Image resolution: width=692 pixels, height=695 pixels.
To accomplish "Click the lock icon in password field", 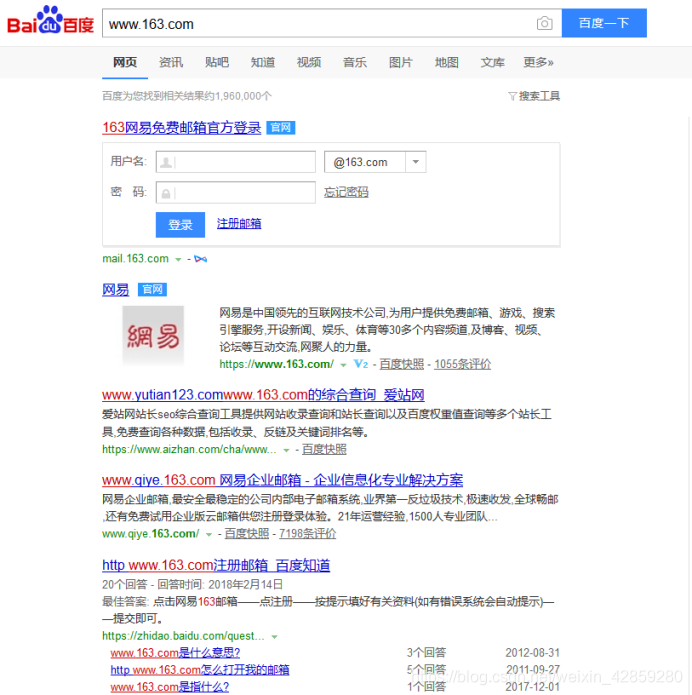I will point(166,194).
